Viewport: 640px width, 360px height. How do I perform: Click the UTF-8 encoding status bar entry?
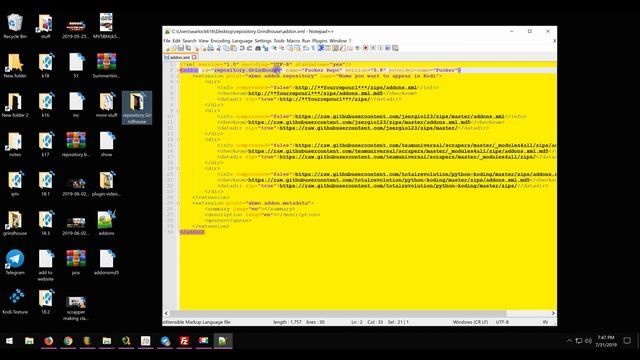coord(502,322)
